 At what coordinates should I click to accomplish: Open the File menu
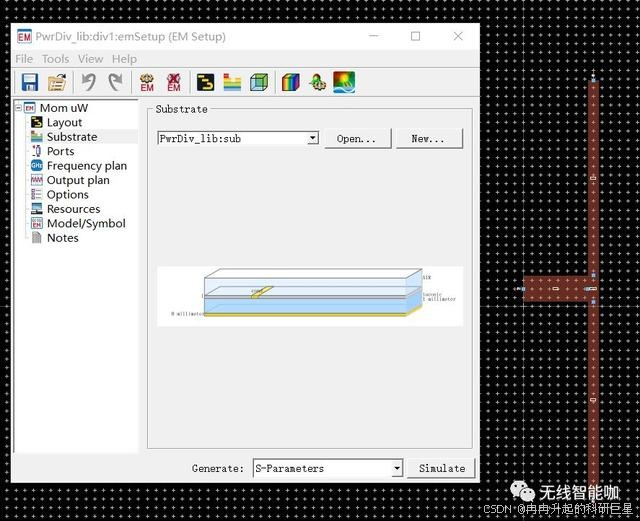pos(24,59)
